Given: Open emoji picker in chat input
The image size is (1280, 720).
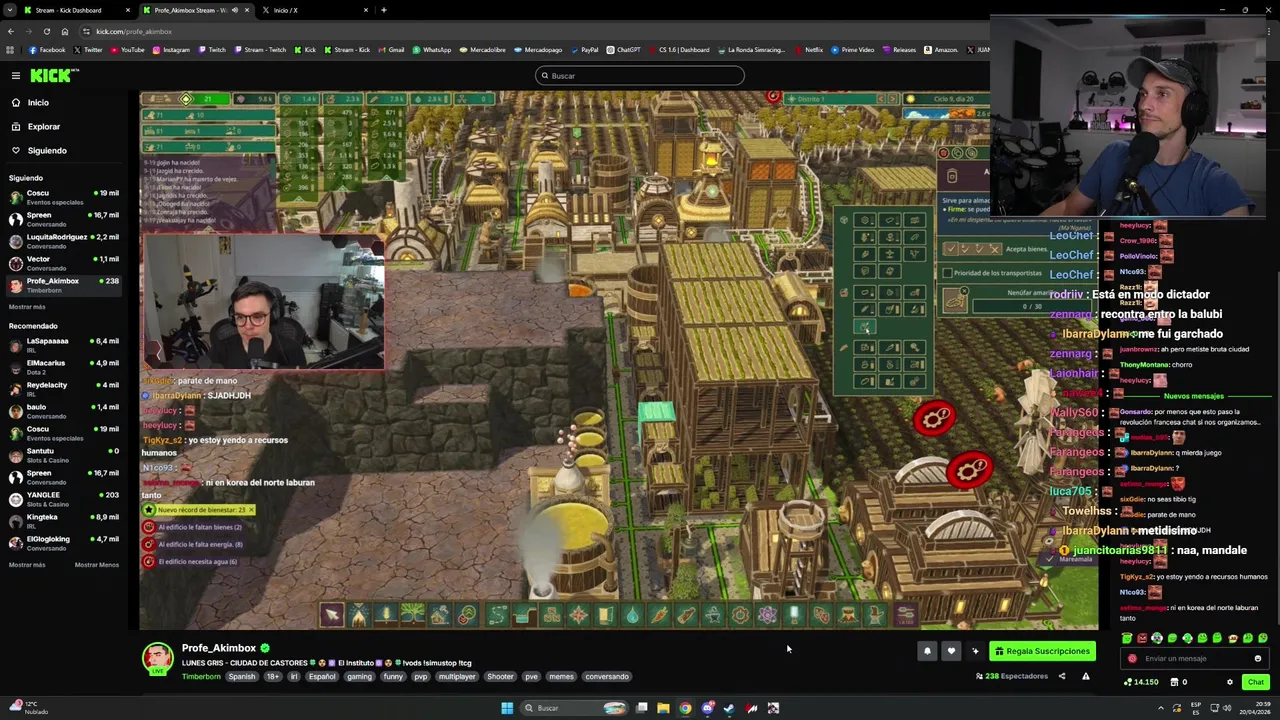Looking at the screenshot, I should tap(1258, 659).
